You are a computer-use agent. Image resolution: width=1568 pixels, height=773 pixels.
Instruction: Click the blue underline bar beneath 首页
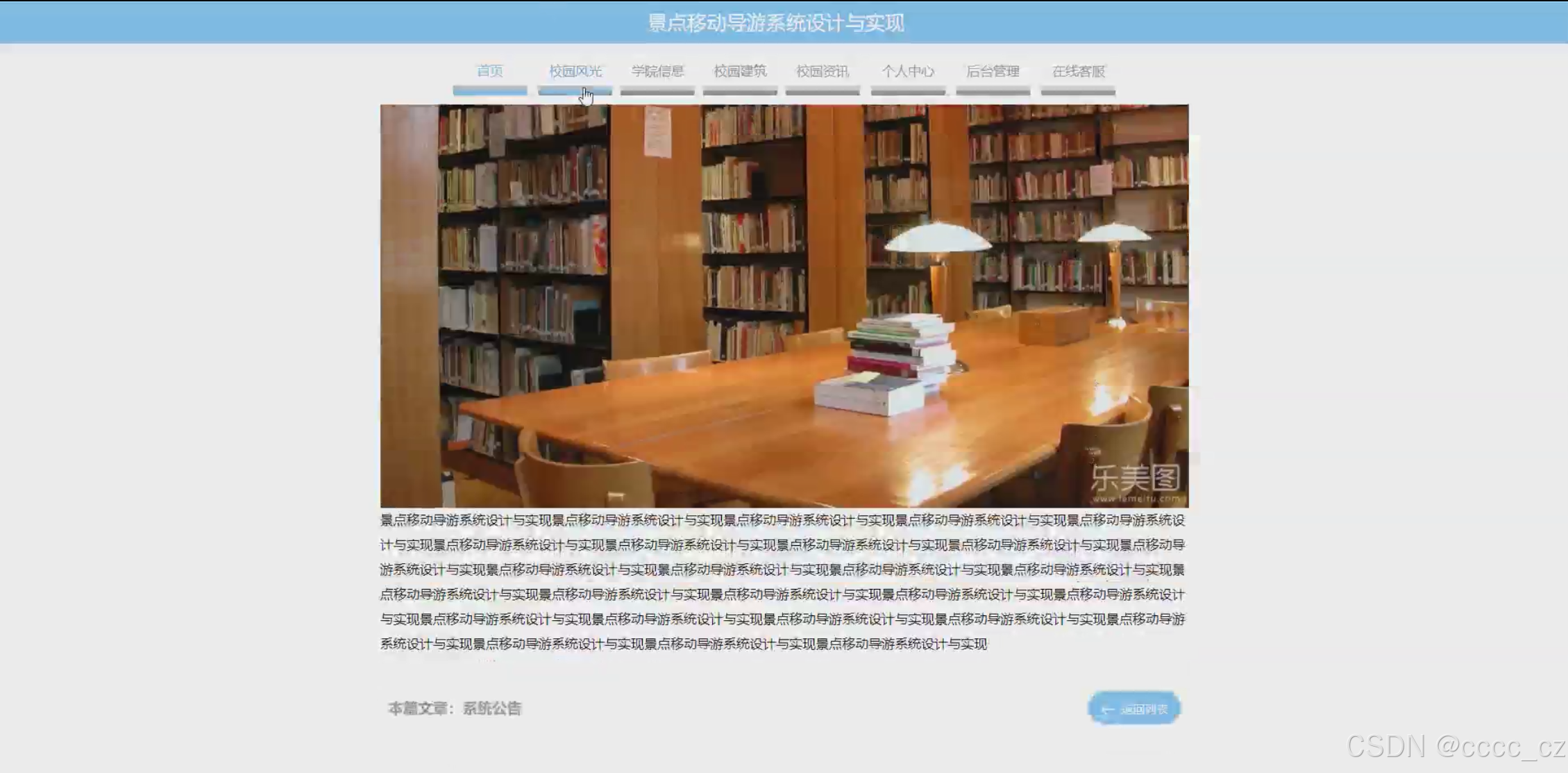[489, 90]
